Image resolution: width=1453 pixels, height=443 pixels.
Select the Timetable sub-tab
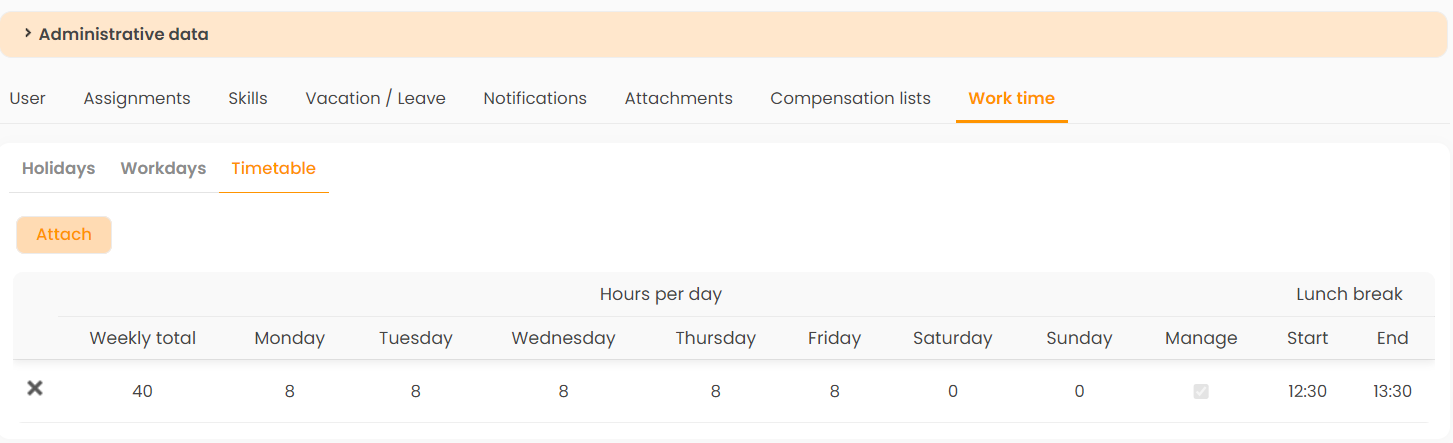coord(274,168)
